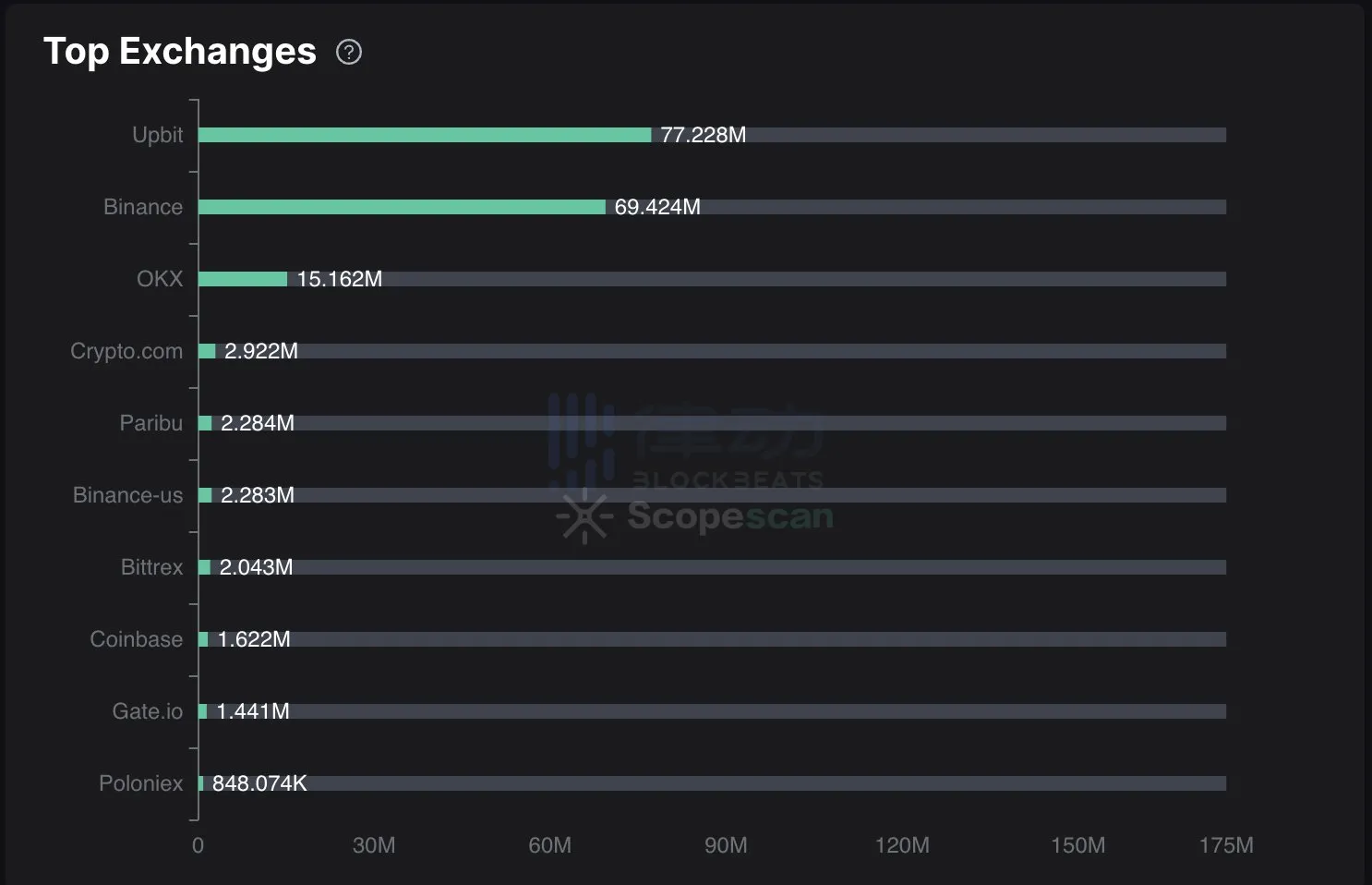This screenshot has height=885, width=1372.
Task: Click the Upbit green bar
Action: (x=425, y=135)
